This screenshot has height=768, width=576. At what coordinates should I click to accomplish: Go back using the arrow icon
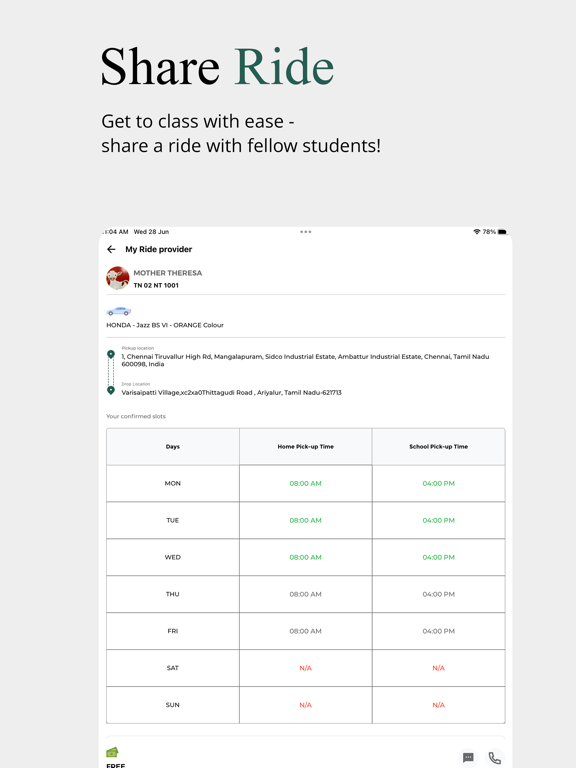(x=111, y=249)
